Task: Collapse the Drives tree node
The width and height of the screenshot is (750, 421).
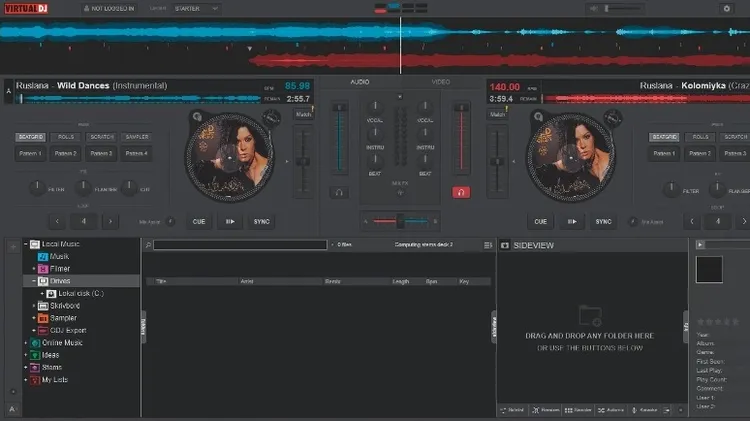Action: 33,281
